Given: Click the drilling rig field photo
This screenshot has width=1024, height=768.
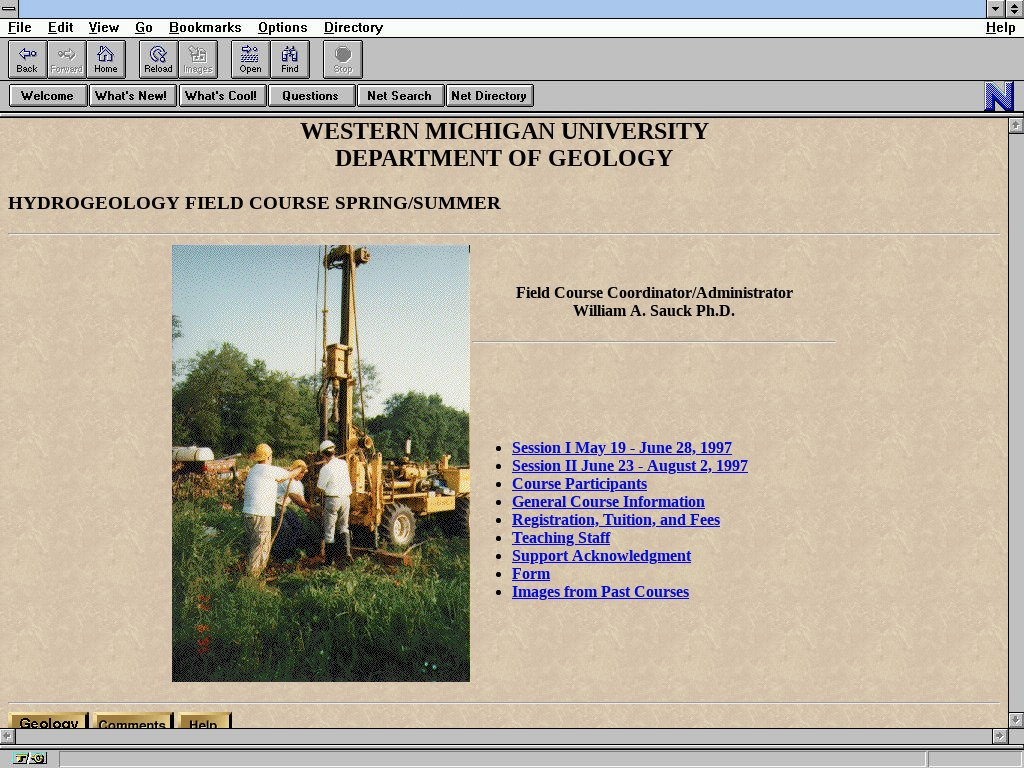Looking at the screenshot, I should (x=320, y=463).
